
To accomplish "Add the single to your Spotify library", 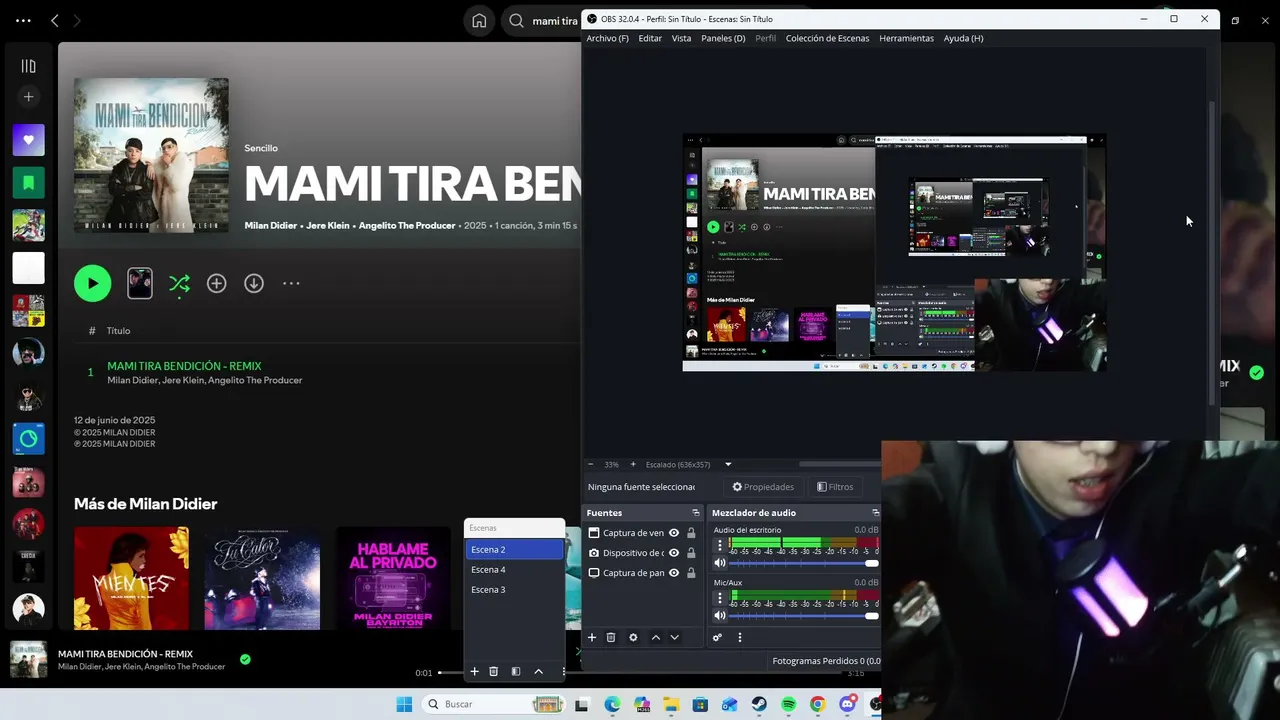I will pos(216,283).
